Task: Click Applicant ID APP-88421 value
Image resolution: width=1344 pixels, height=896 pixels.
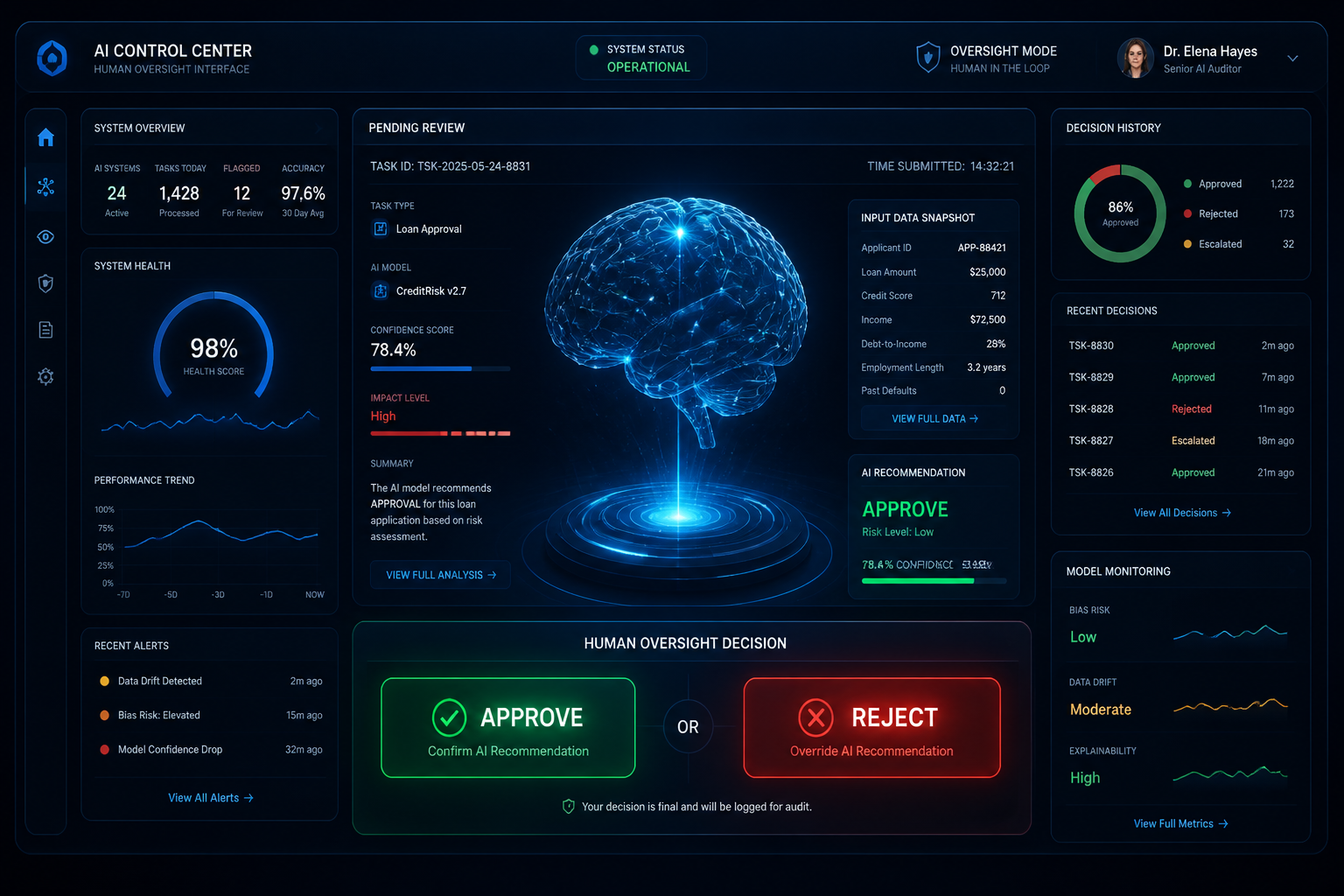Action: click(x=982, y=248)
